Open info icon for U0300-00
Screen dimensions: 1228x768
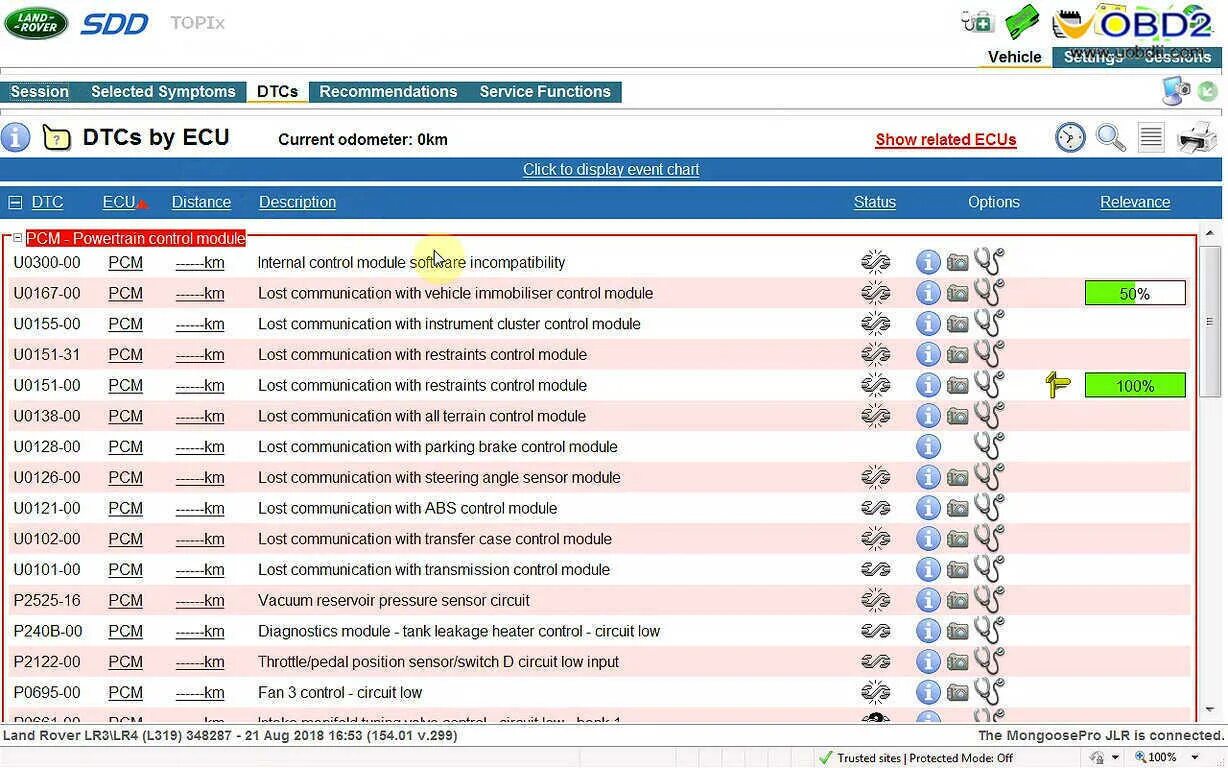click(x=928, y=263)
